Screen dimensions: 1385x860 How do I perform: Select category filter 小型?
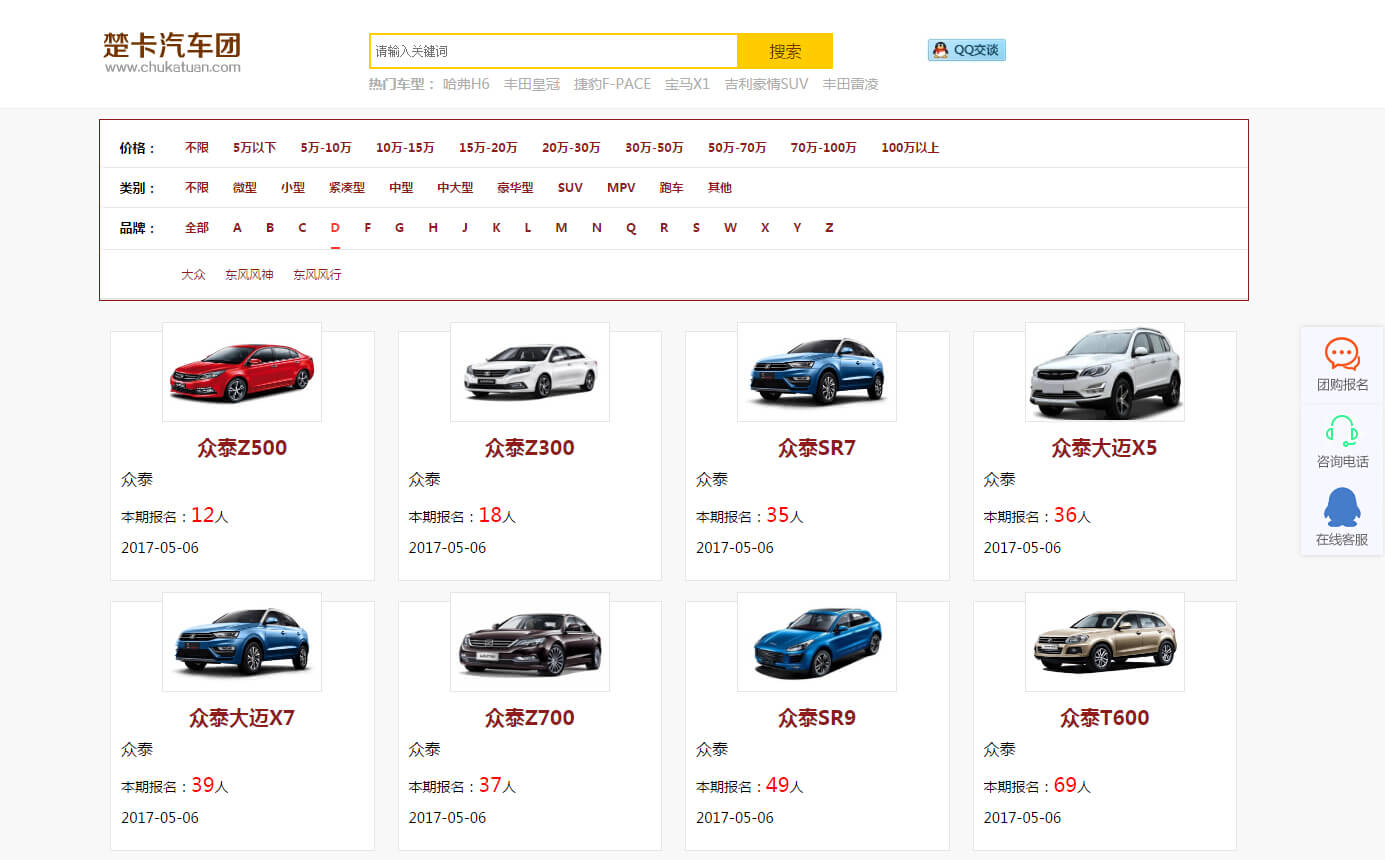tap(293, 188)
